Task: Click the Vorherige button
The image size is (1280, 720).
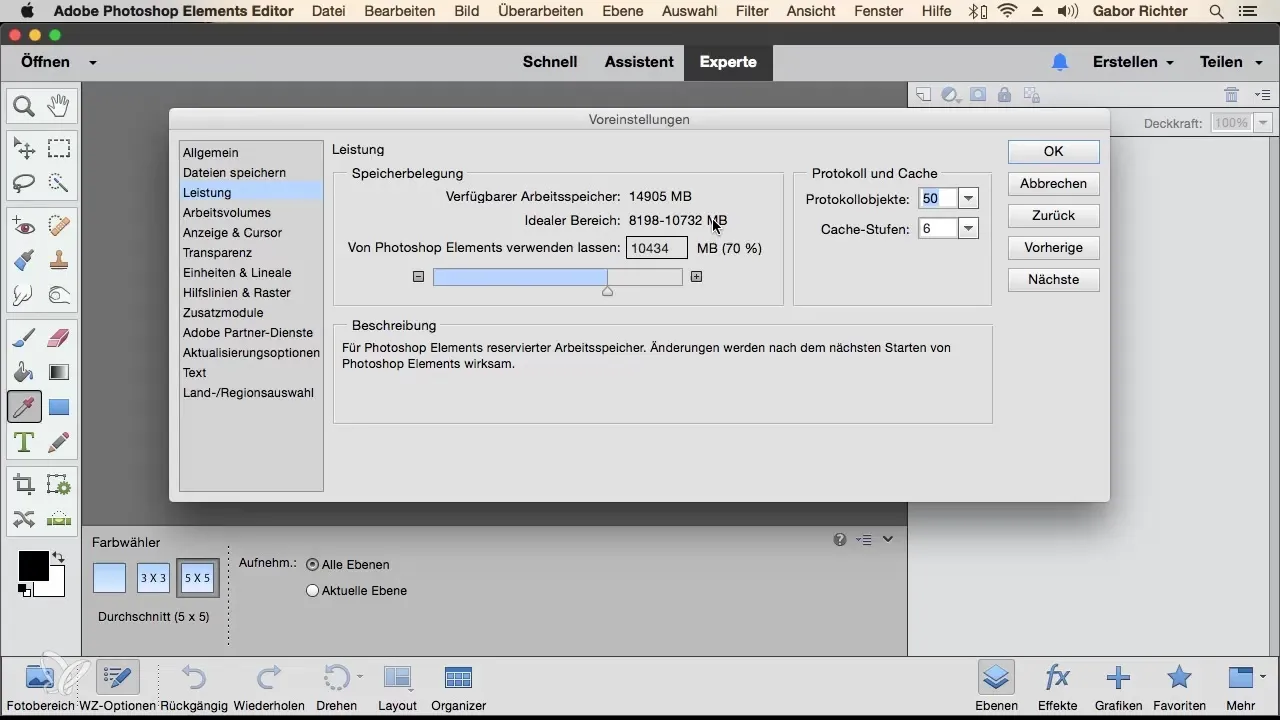Action: pyautogui.click(x=1054, y=248)
